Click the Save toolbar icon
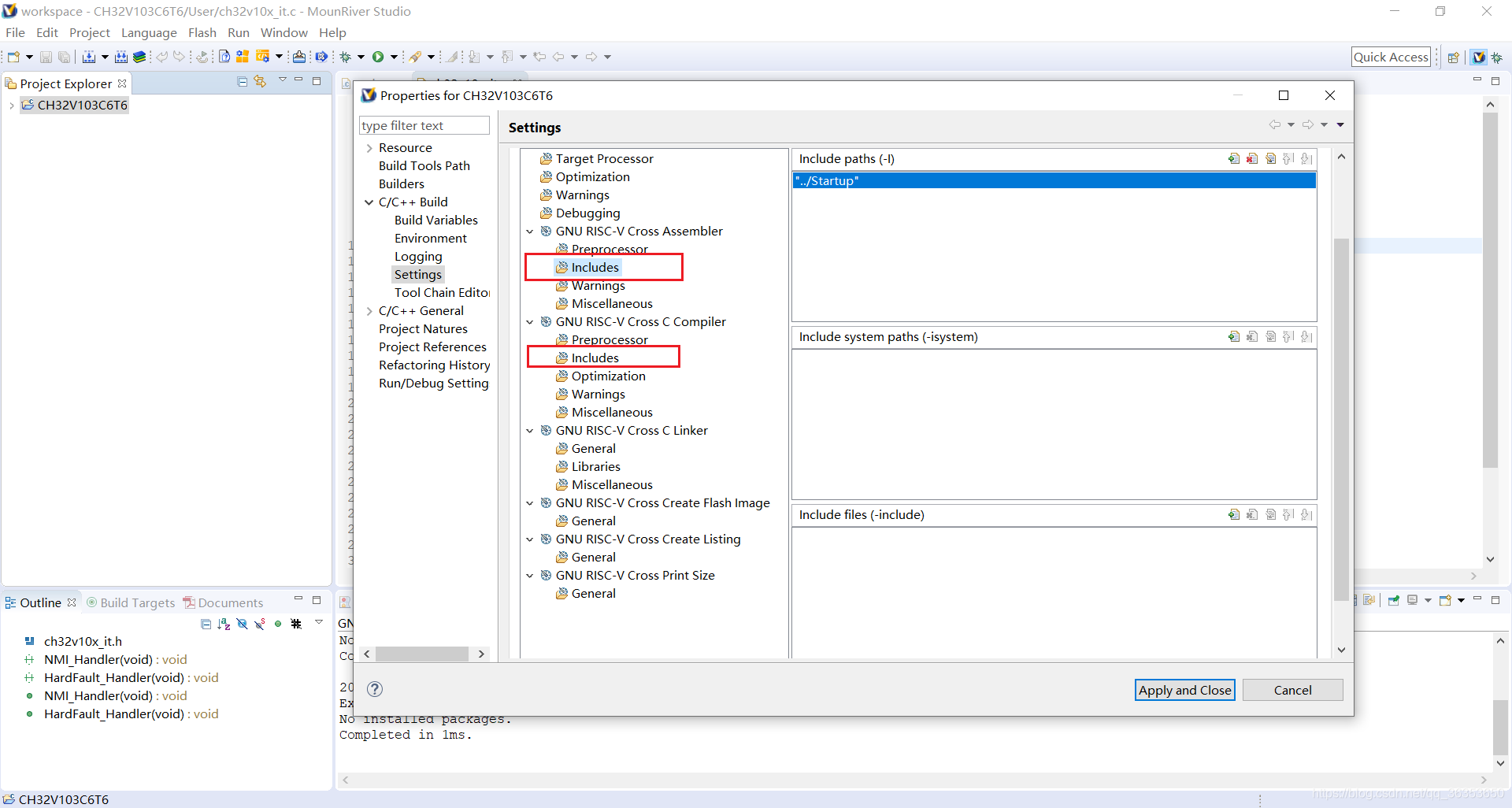 (x=46, y=57)
